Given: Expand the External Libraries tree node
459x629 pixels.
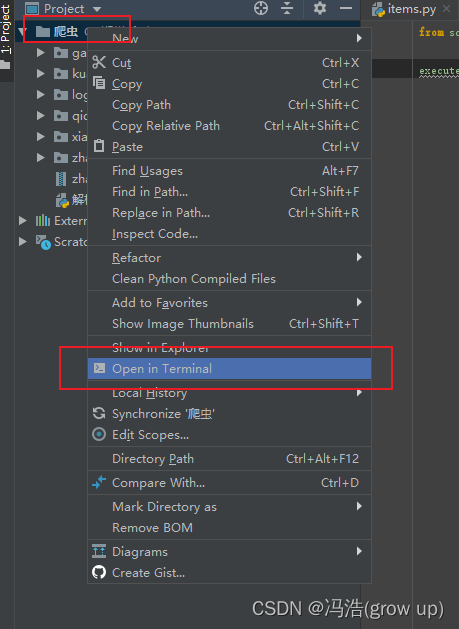Looking at the screenshot, I should point(23,220).
